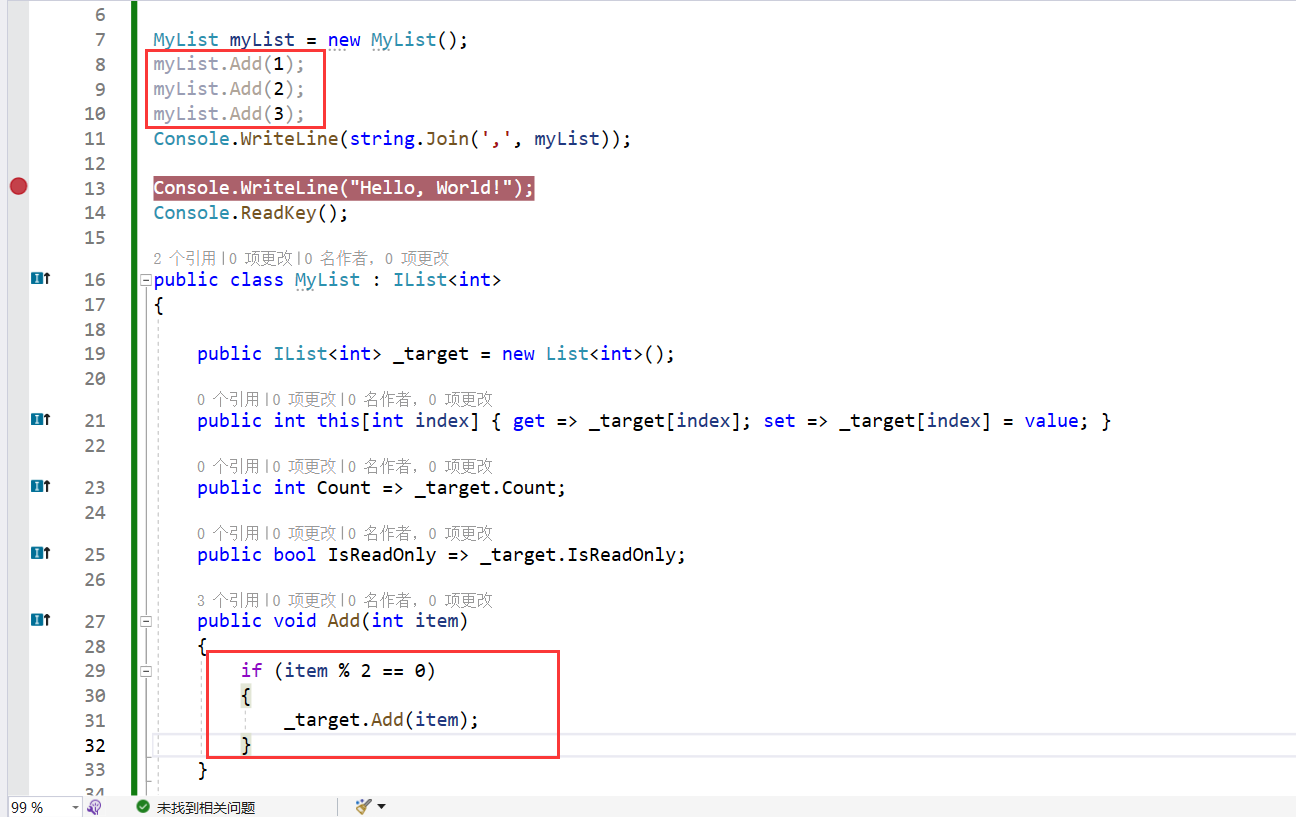Collapse the if statement block
Viewport: 1296px width, 817px height.
pos(146,670)
